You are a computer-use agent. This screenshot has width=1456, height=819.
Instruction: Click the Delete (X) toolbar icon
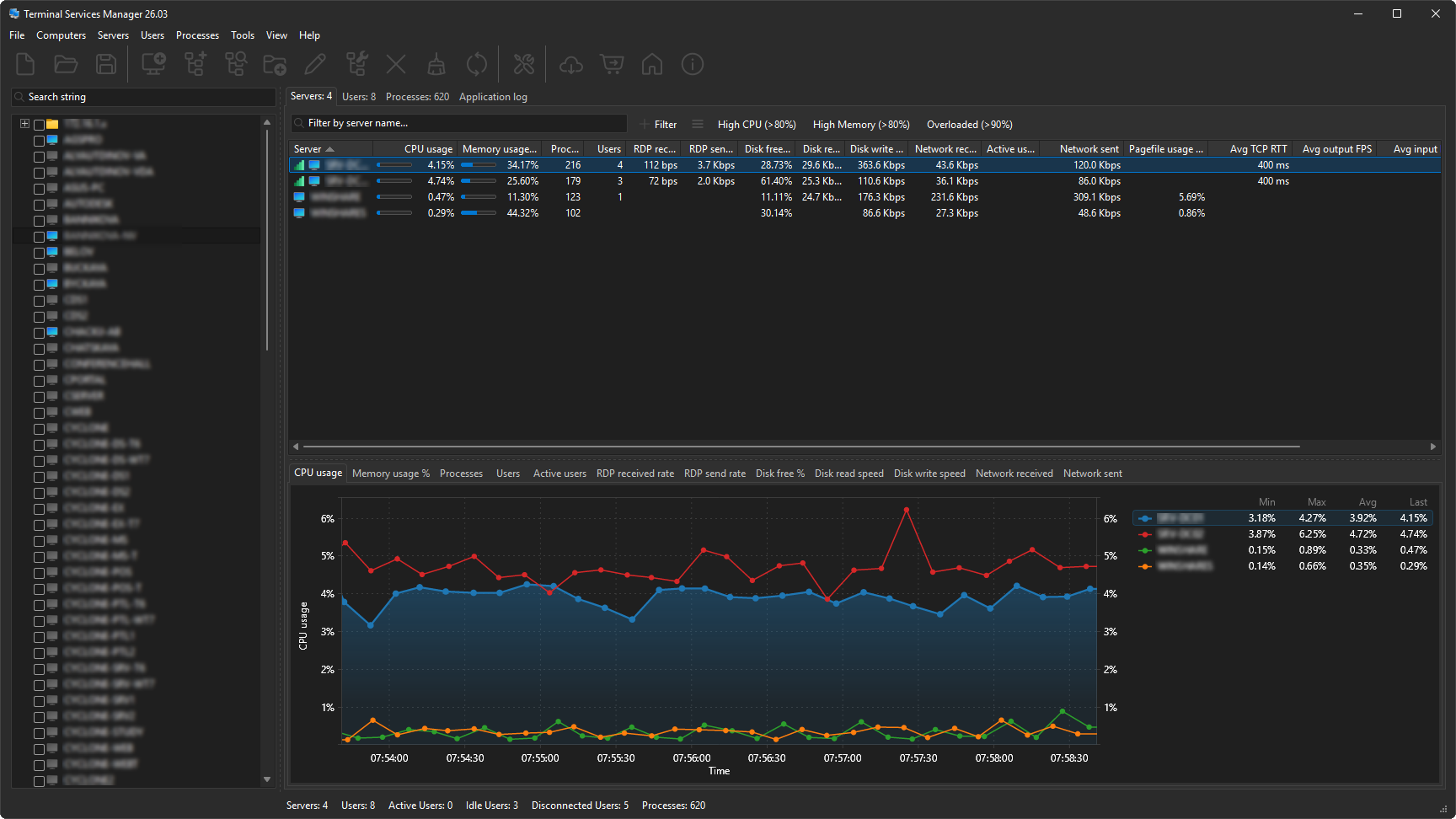pyautogui.click(x=396, y=64)
